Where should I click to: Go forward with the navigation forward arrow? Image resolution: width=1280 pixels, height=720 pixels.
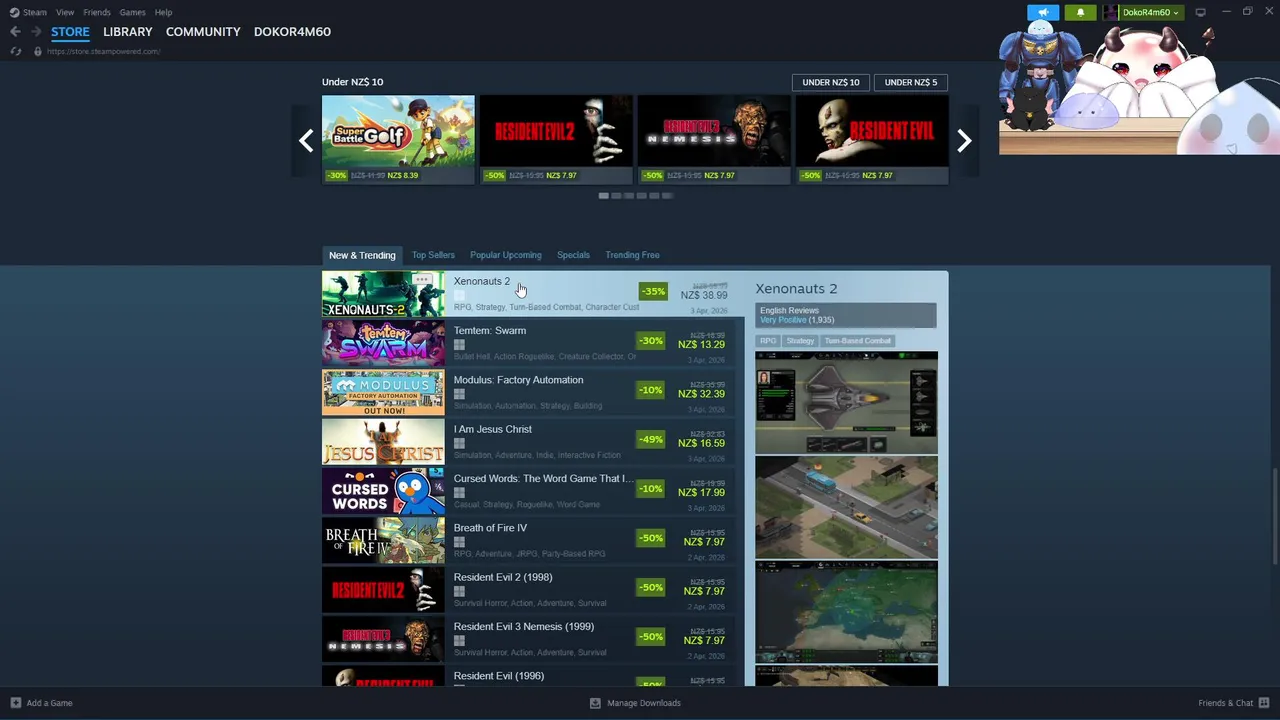click(x=35, y=32)
